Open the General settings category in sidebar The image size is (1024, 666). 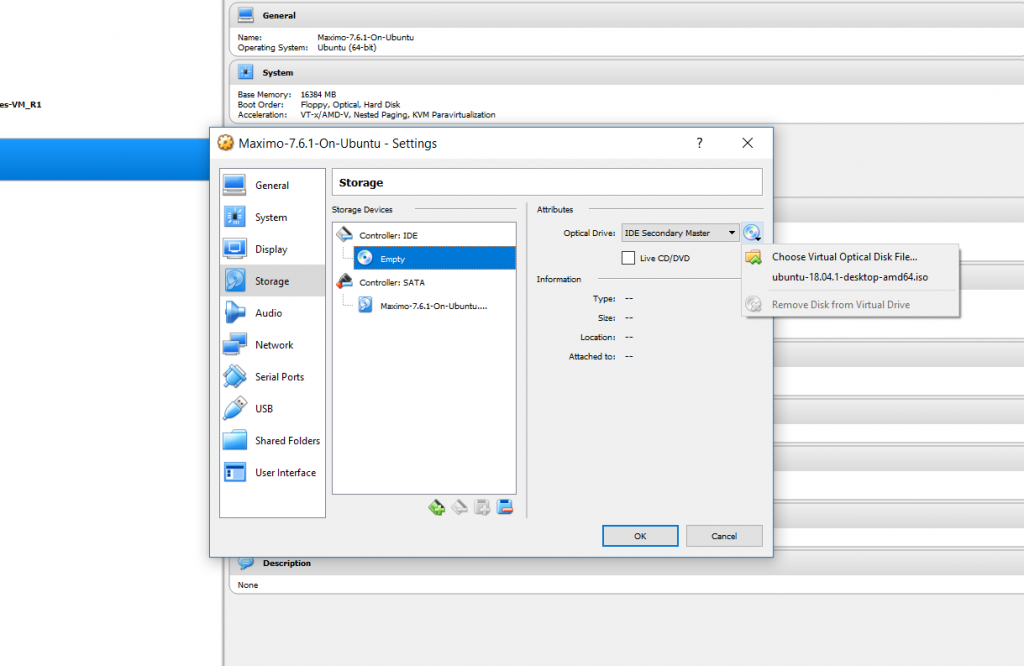pyautogui.click(x=272, y=185)
